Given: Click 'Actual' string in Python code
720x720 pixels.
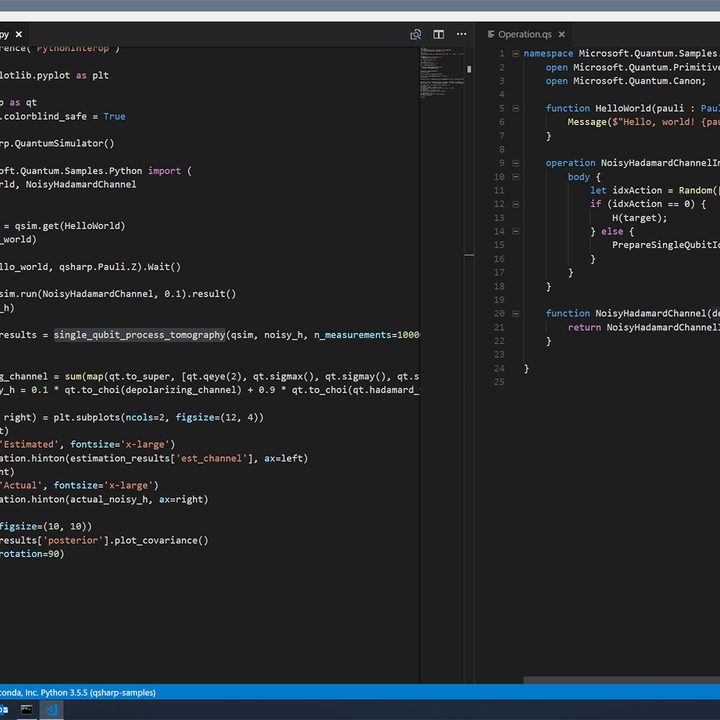Looking at the screenshot, I should click(x=21, y=485).
